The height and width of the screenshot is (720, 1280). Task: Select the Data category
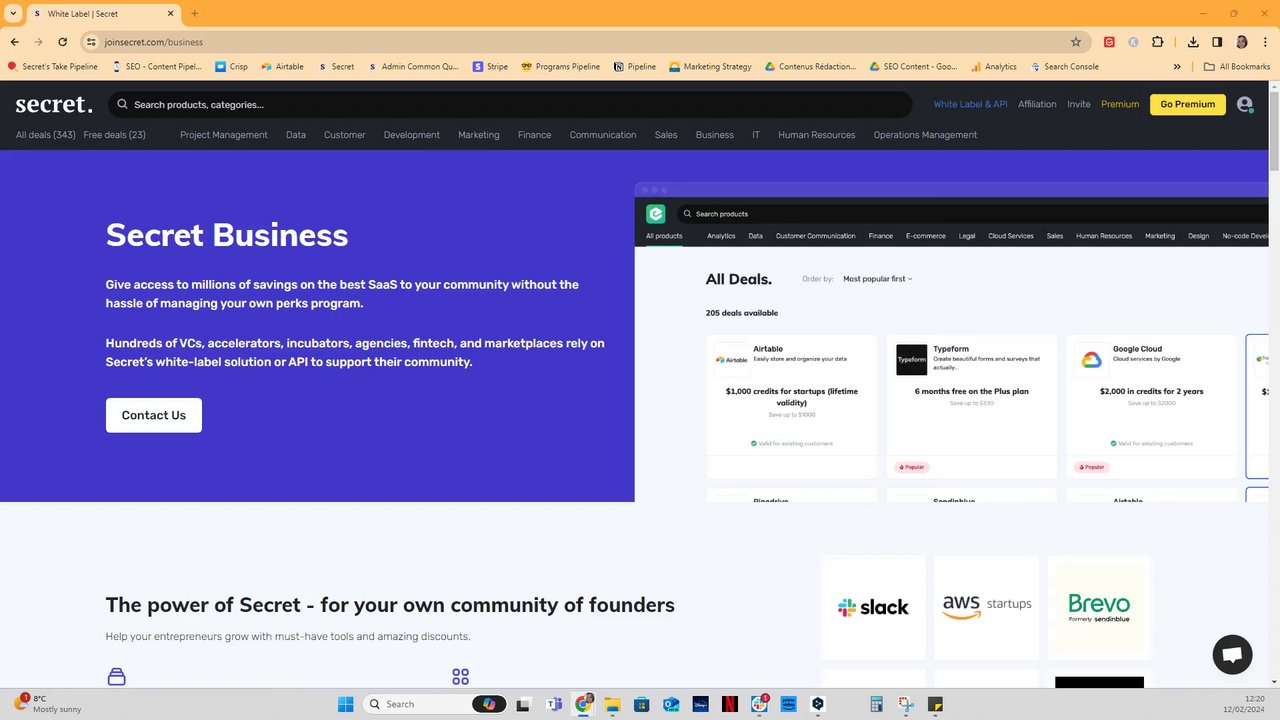pos(296,135)
